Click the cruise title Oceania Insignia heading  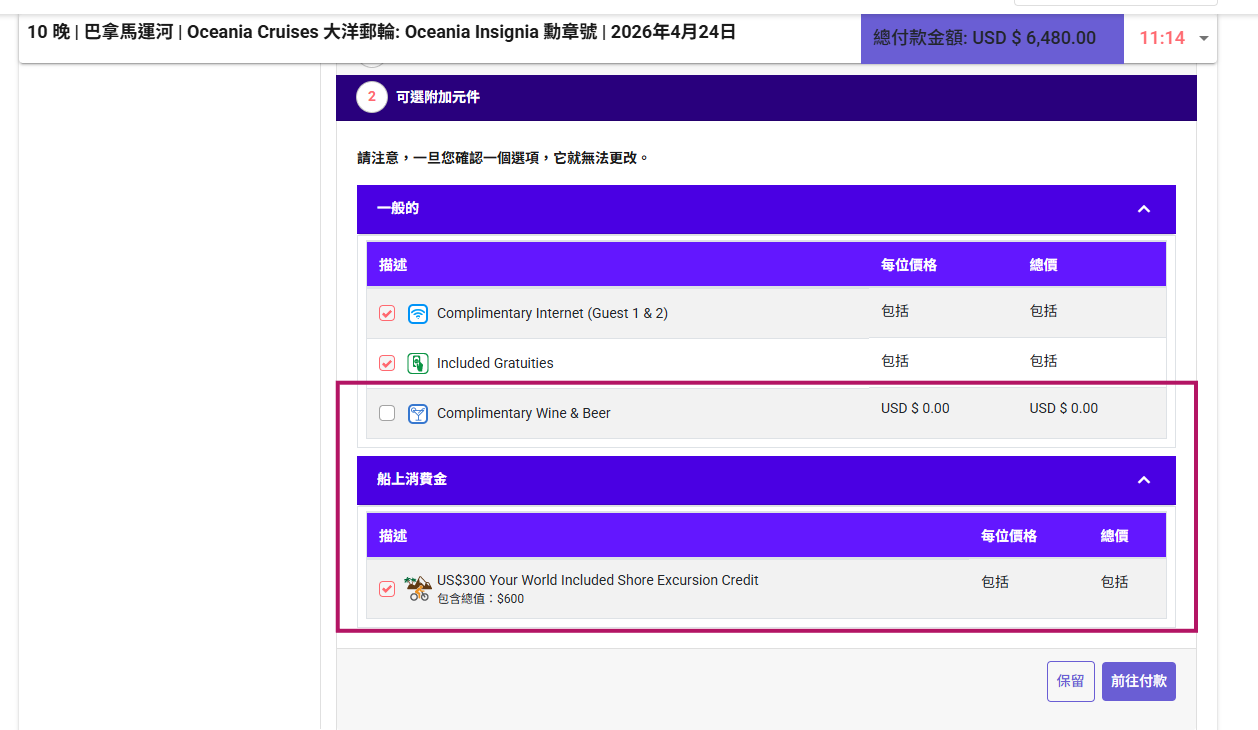coord(381,32)
